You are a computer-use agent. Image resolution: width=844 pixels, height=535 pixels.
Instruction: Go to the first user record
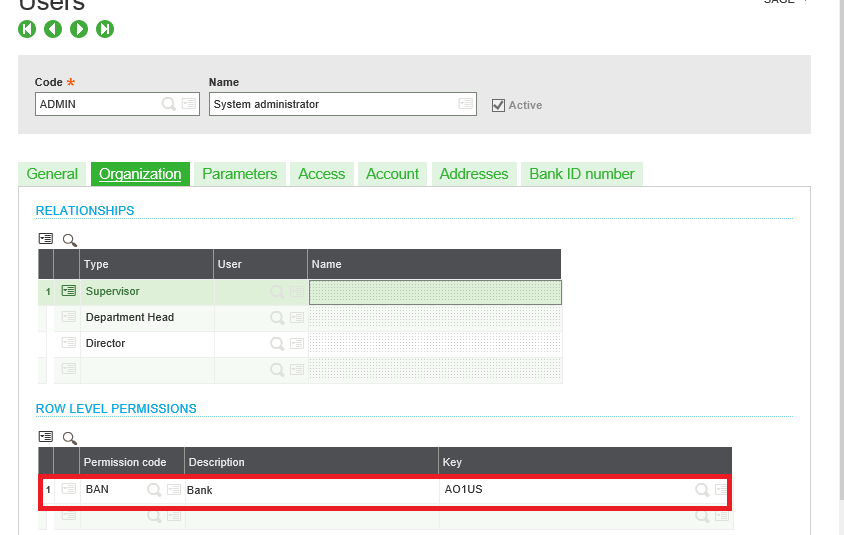tap(27, 29)
